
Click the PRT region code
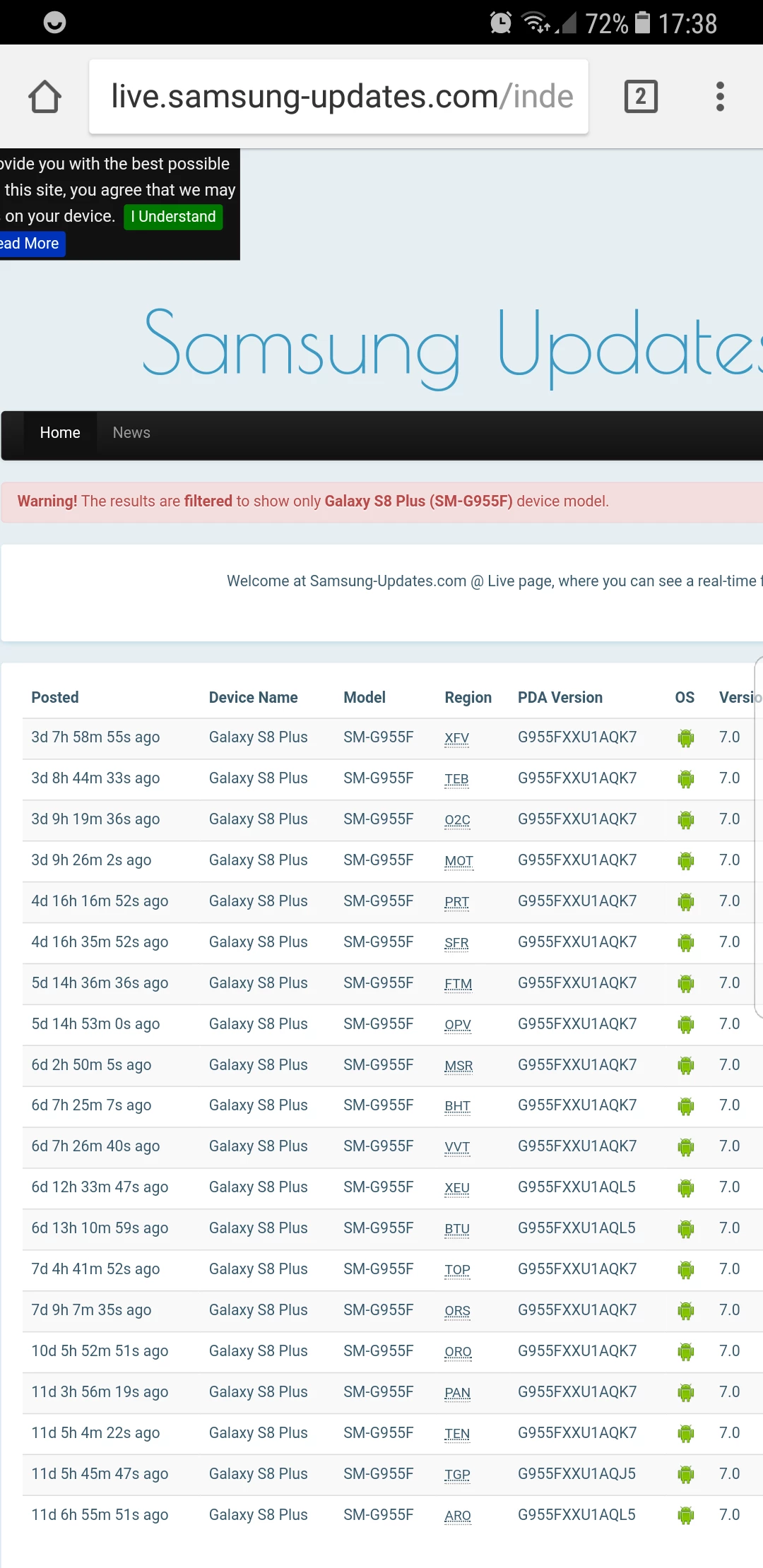tap(456, 902)
